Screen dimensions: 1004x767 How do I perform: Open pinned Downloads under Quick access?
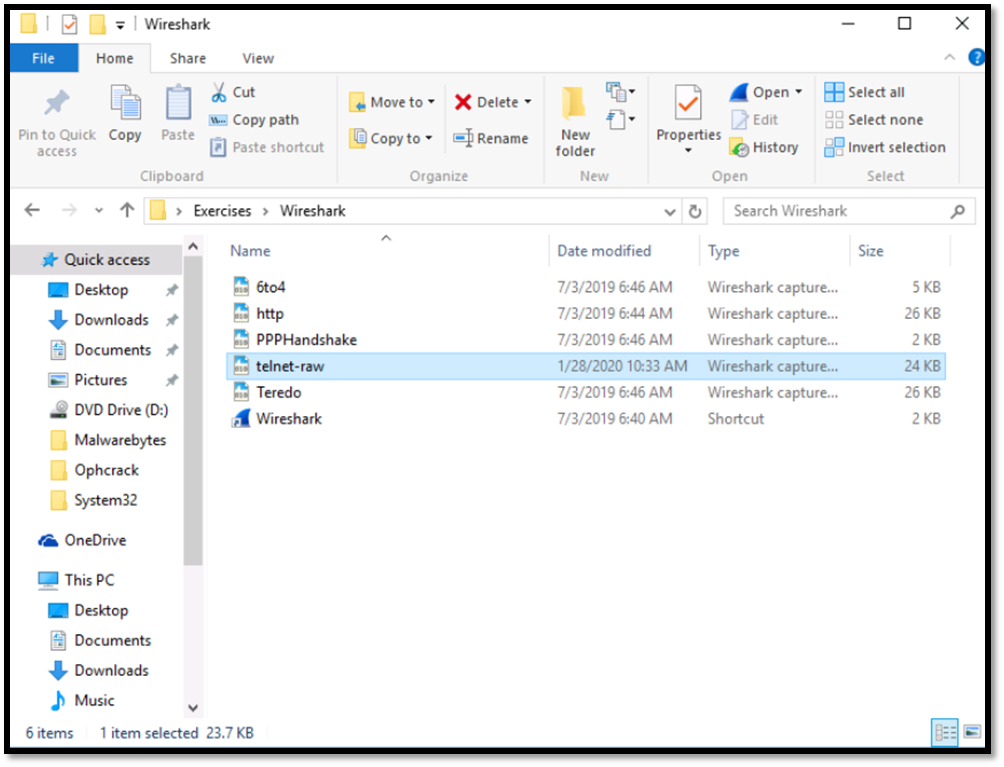[x=111, y=319]
